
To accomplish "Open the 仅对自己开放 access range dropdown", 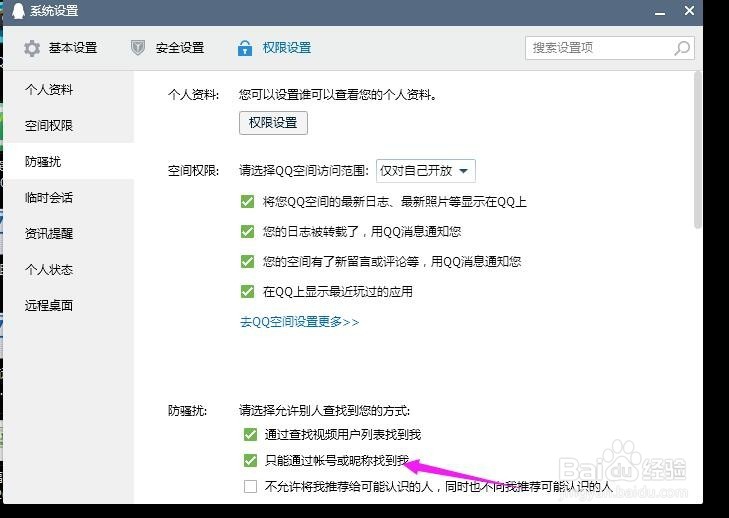I will (x=425, y=171).
